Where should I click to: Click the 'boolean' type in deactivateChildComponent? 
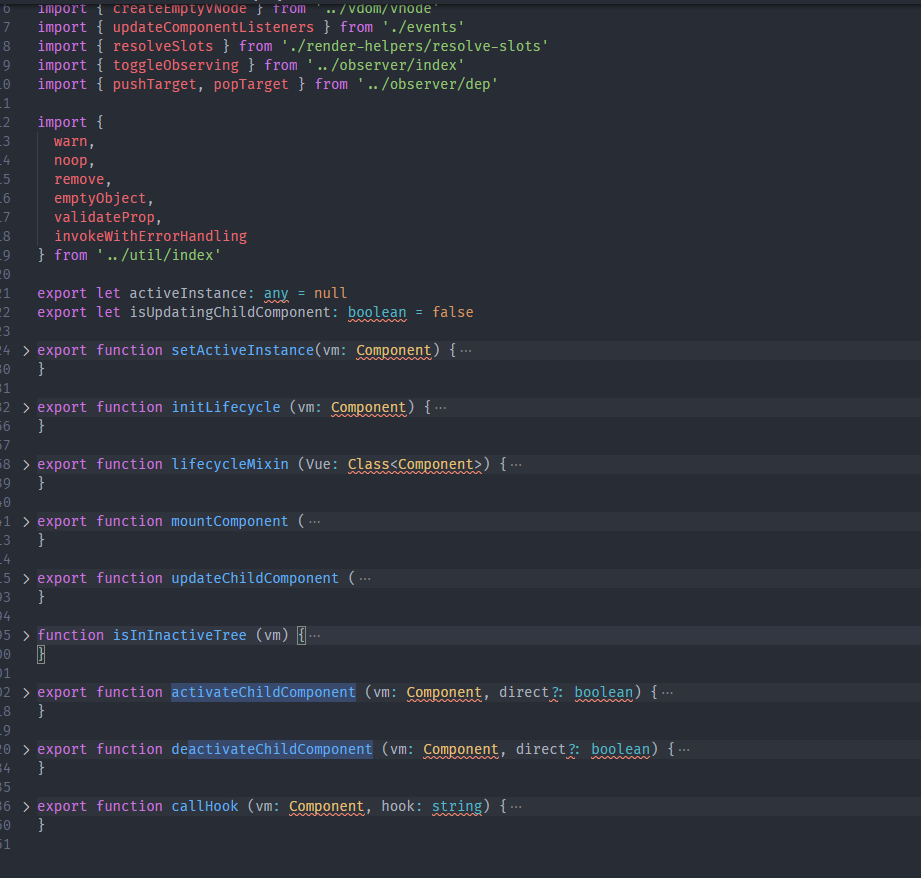(x=620, y=749)
